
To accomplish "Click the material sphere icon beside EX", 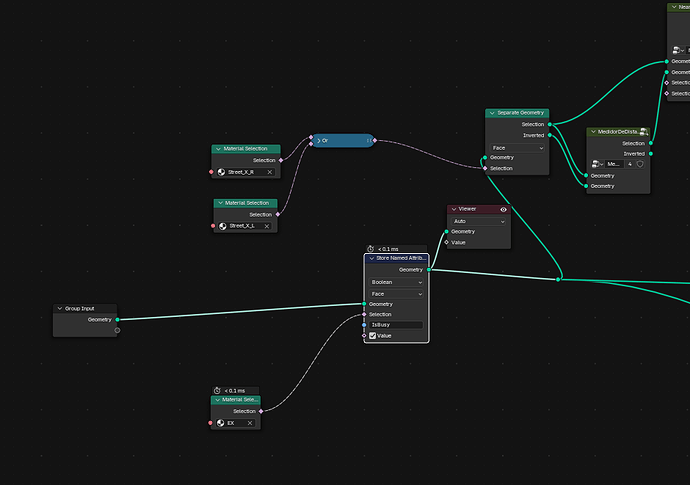I will point(221,423).
